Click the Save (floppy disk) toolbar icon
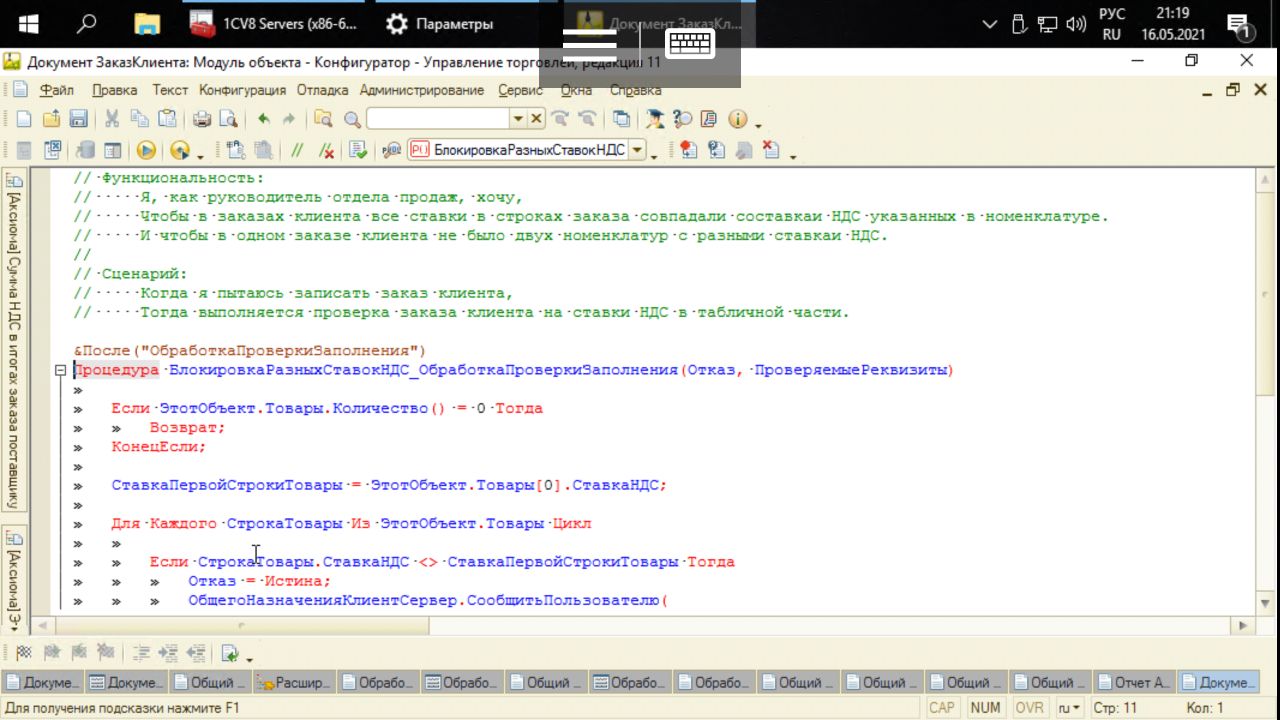 [x=77, y=119]
